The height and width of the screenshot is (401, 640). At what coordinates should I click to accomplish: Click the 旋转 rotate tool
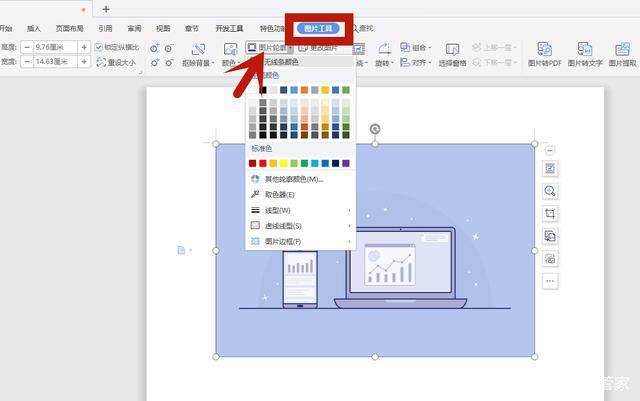tap(384, 55)
